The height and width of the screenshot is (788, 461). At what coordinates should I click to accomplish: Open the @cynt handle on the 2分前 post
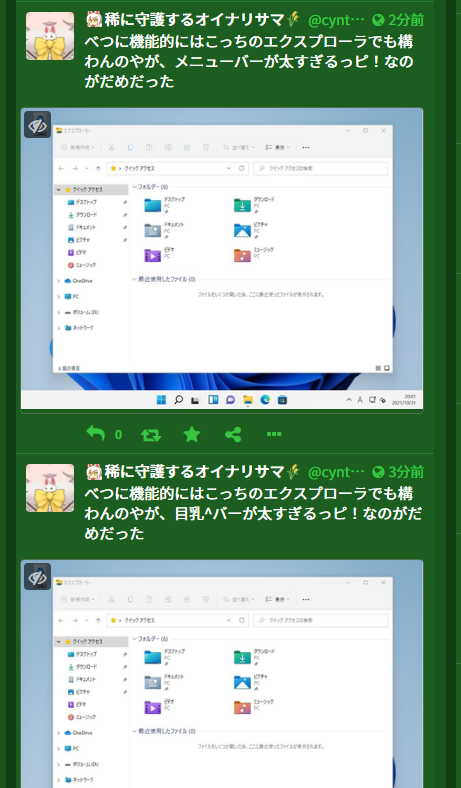tap(336, 20)
